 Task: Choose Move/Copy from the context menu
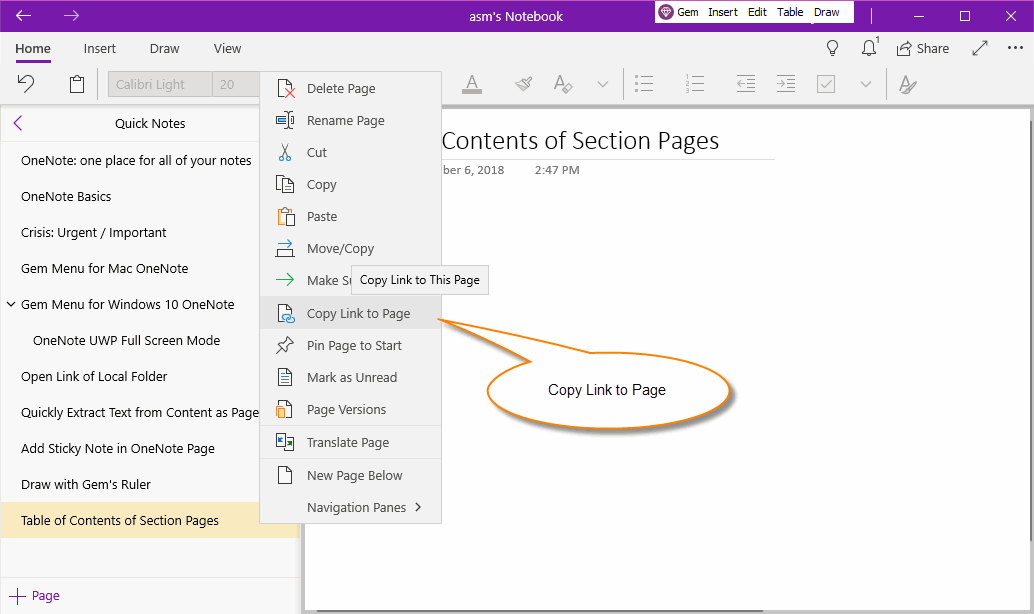(350, 249)
